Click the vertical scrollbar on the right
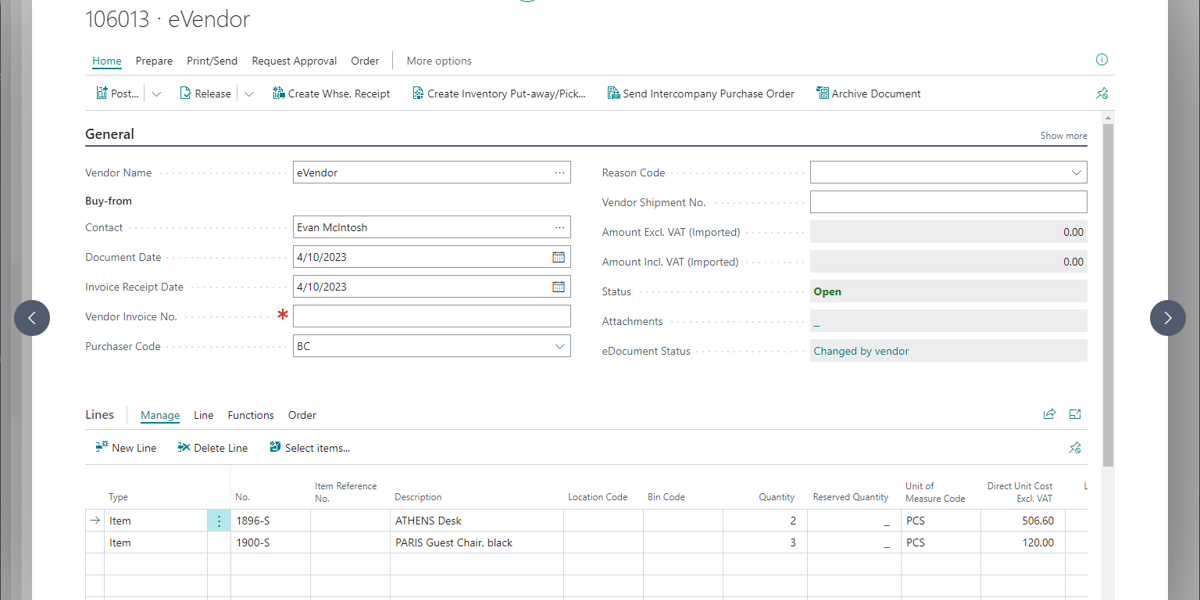This screenshot has height=600, width=1200. coord(1107,290)
